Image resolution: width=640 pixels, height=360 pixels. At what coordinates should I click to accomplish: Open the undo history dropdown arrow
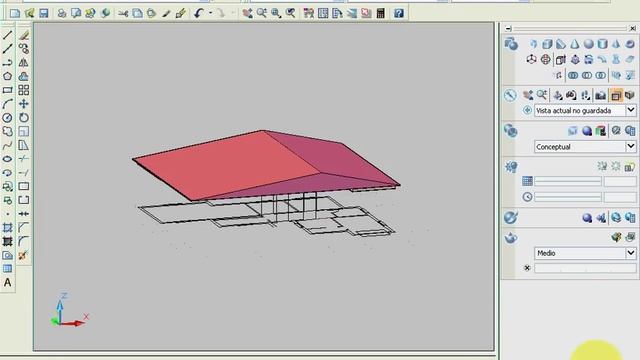211,13
